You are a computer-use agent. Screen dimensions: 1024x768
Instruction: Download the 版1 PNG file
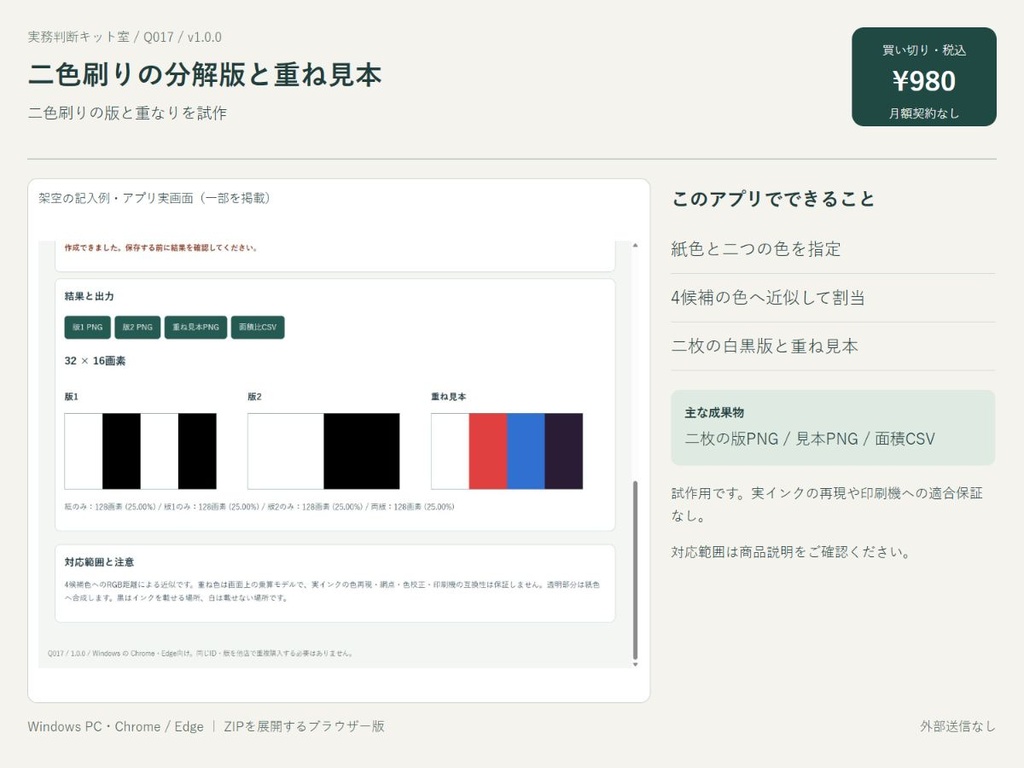coord(88,327)
